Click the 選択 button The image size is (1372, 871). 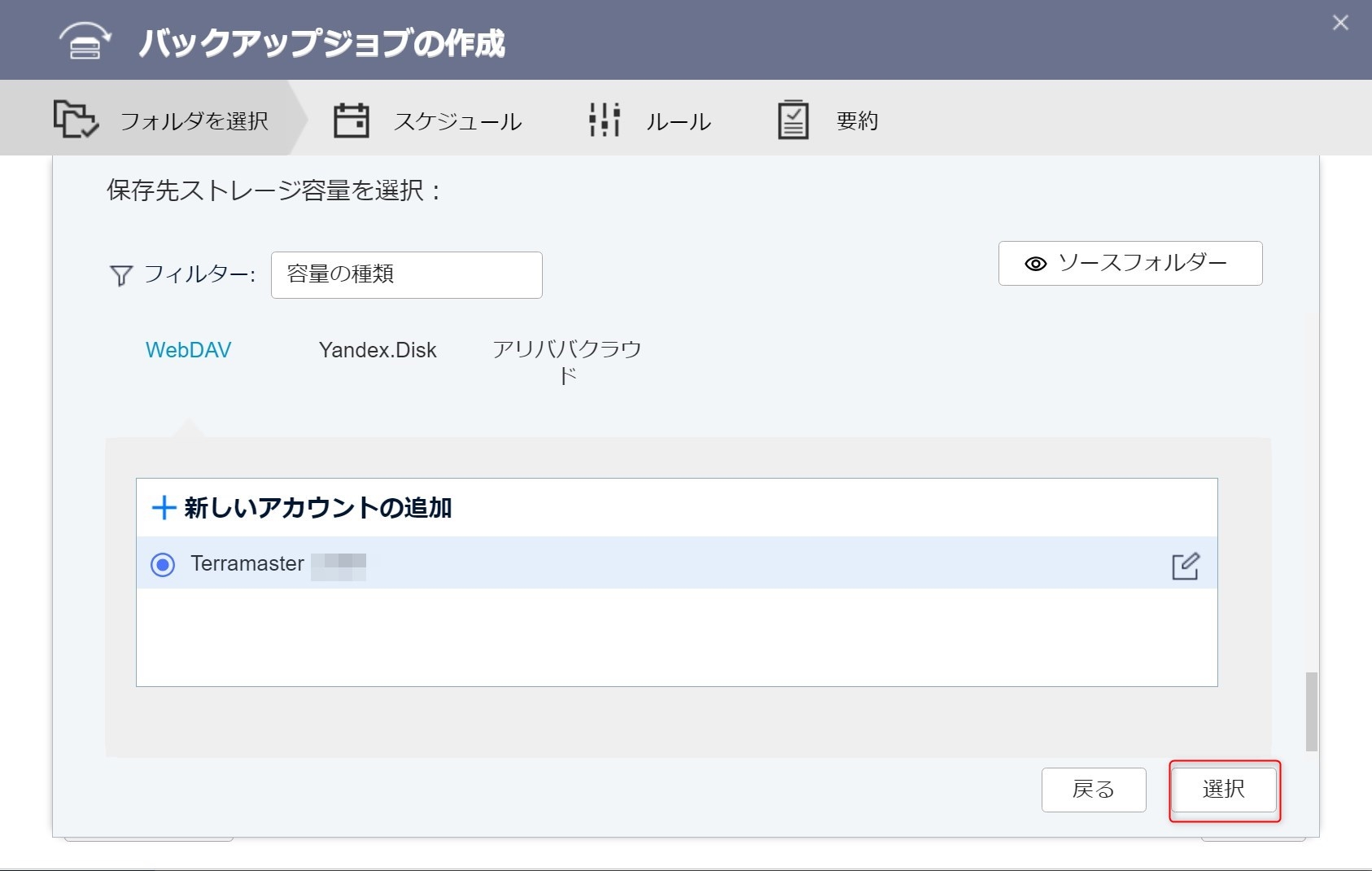point(1223,790)
